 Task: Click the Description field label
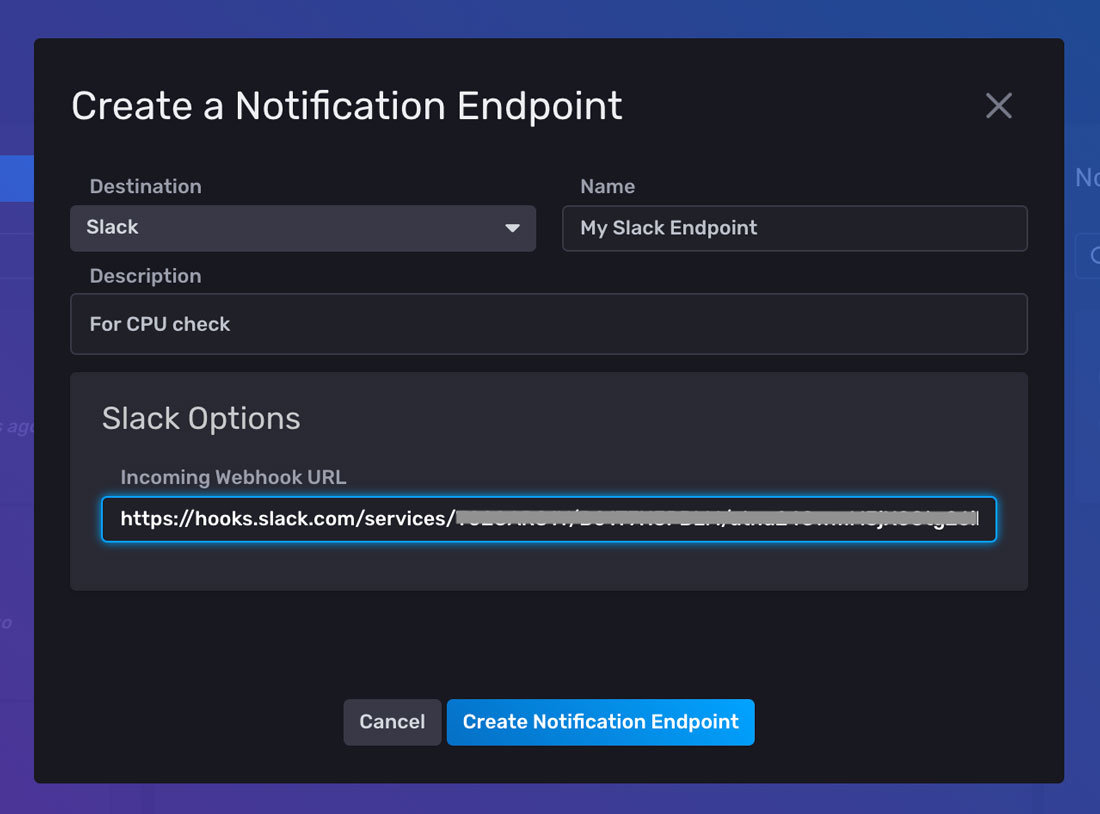[145, 276]
